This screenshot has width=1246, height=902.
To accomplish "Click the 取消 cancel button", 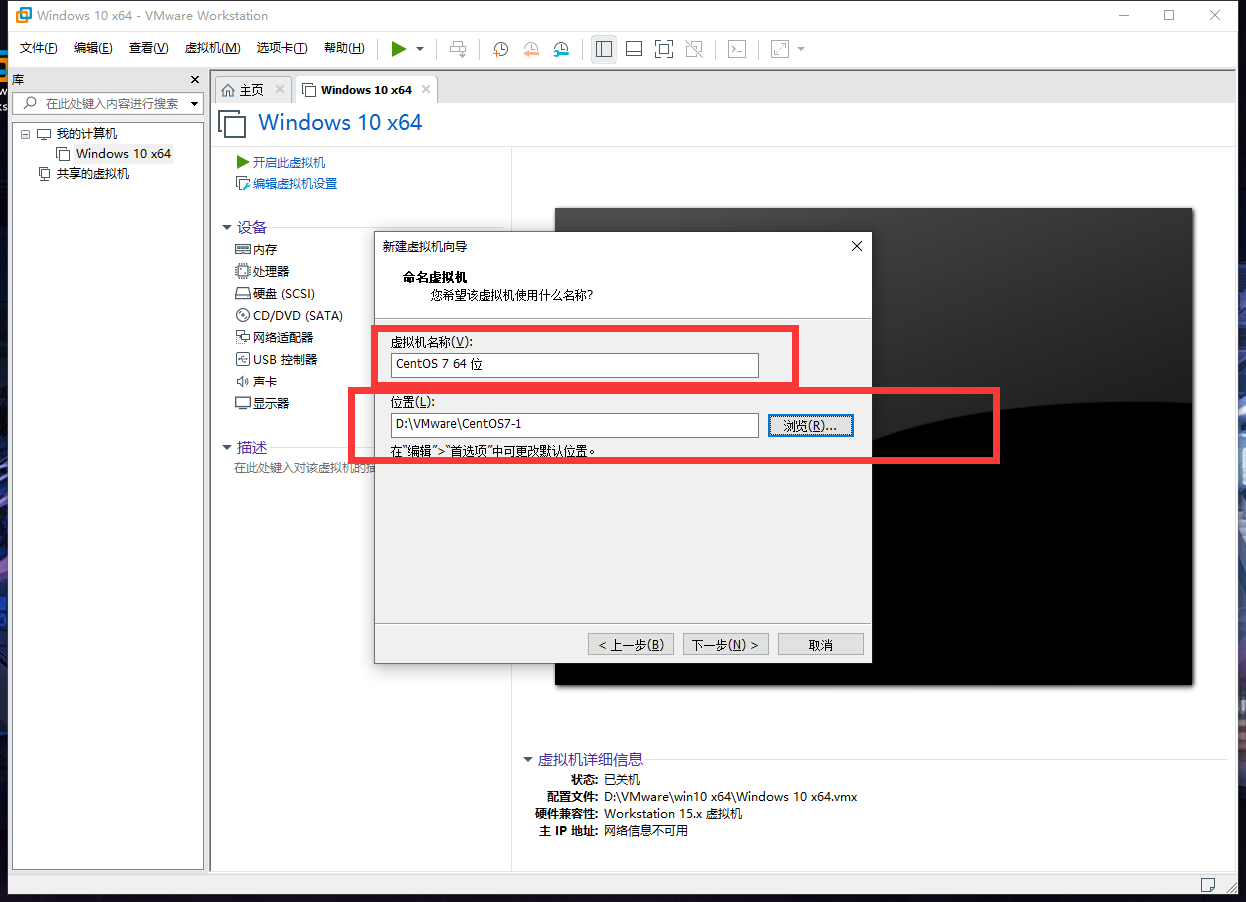I will pyautogui.click(x=821, y=645).
